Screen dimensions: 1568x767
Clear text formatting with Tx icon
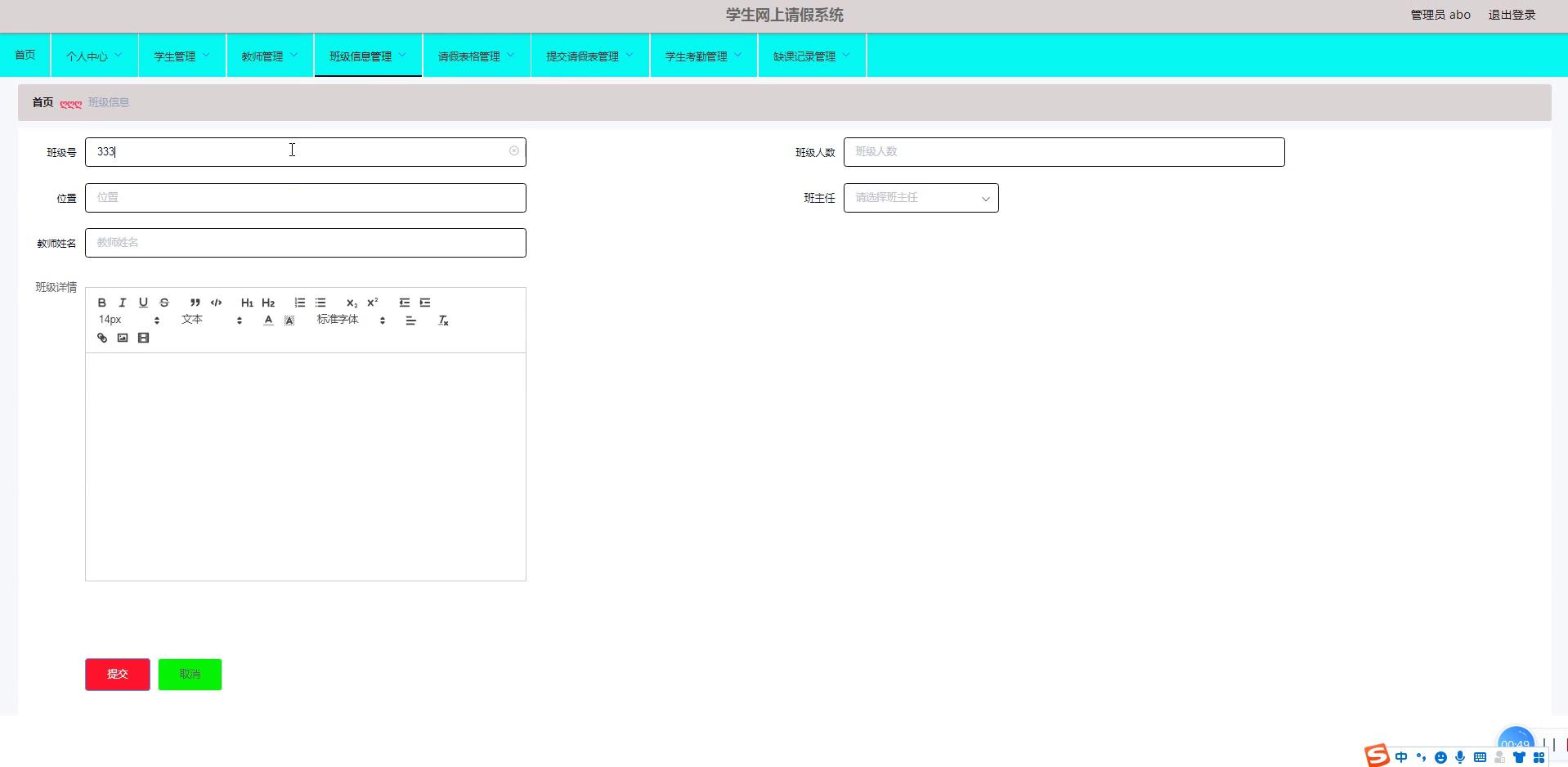pyautogui.click(x=443, y=321)
